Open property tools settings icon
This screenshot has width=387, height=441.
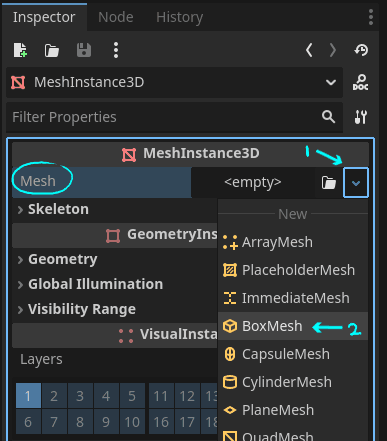pos(361,117)
